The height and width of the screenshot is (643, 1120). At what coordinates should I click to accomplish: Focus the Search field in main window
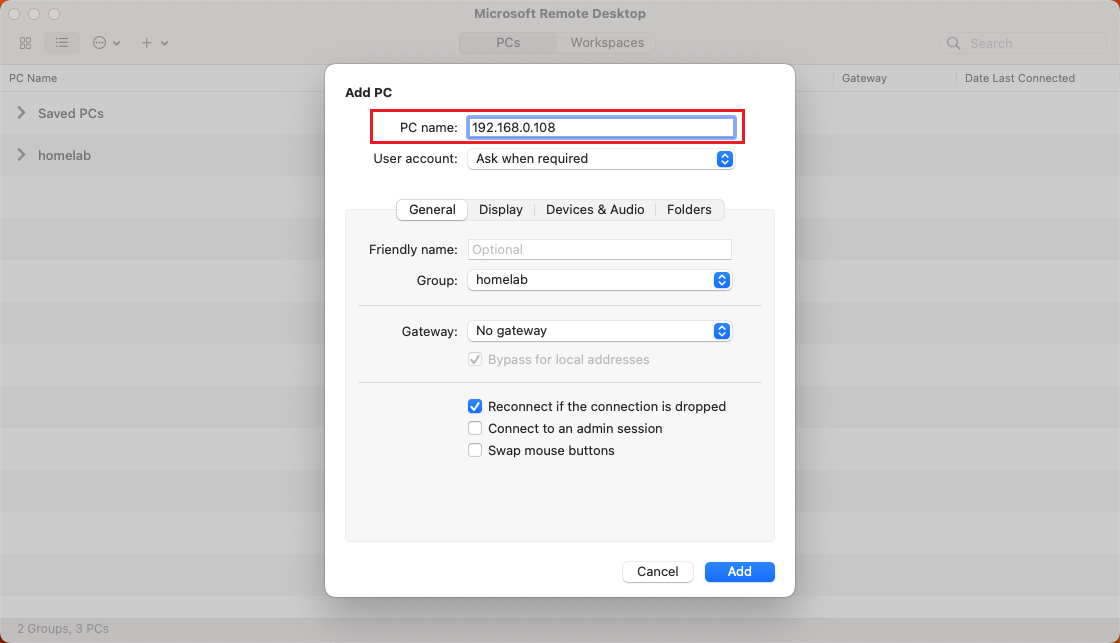pyautogui.click(x=1023, y=44)
